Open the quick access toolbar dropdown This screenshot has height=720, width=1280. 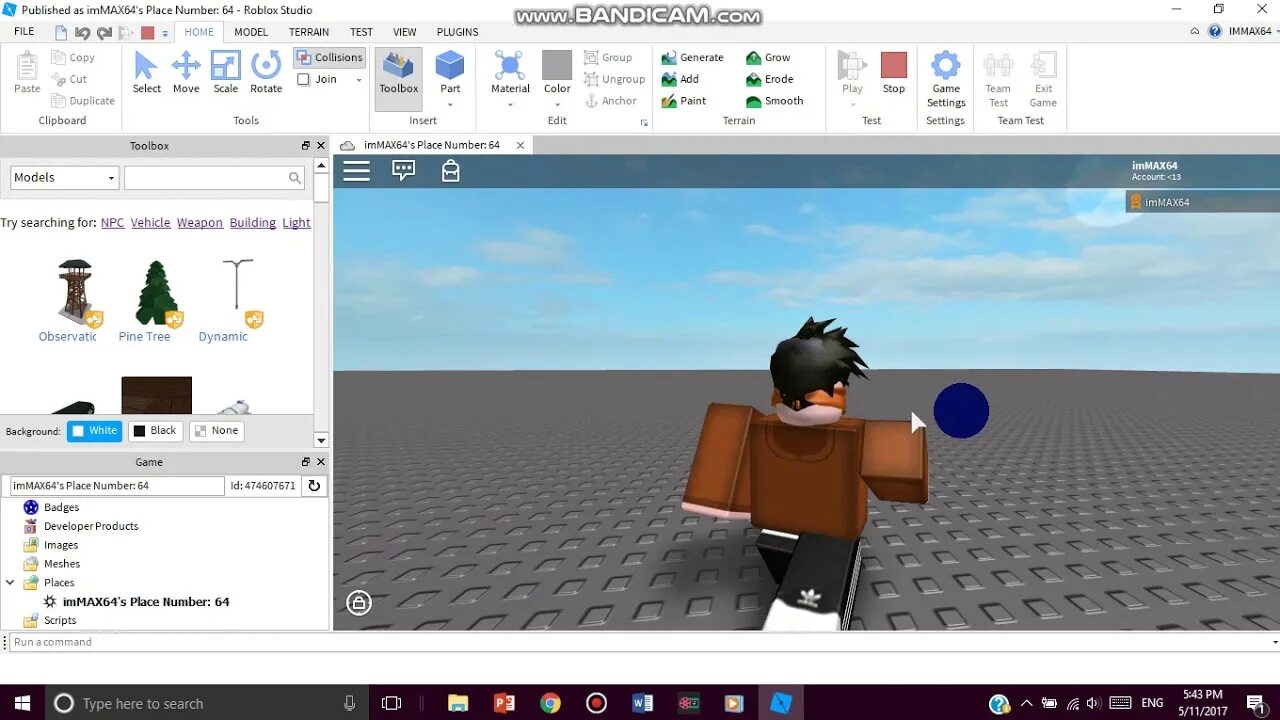[x=165, y=34]
